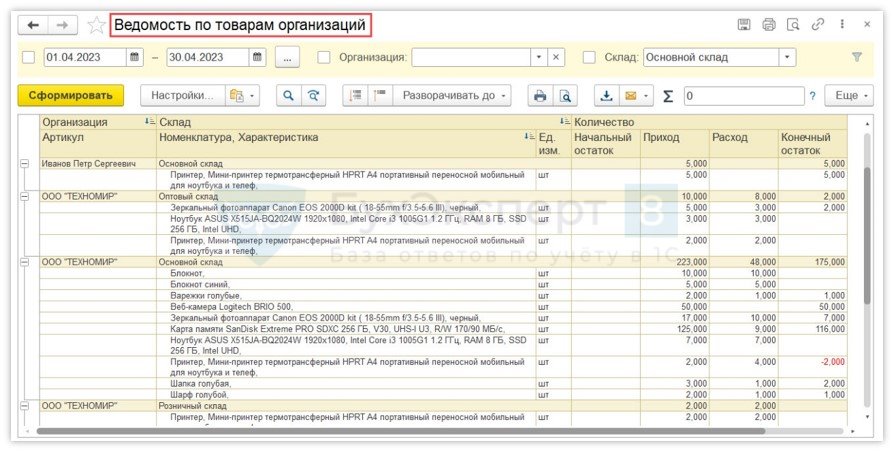Enable the Склад filter checkbox
Screen dimensions: 894x452
[589, 57]
